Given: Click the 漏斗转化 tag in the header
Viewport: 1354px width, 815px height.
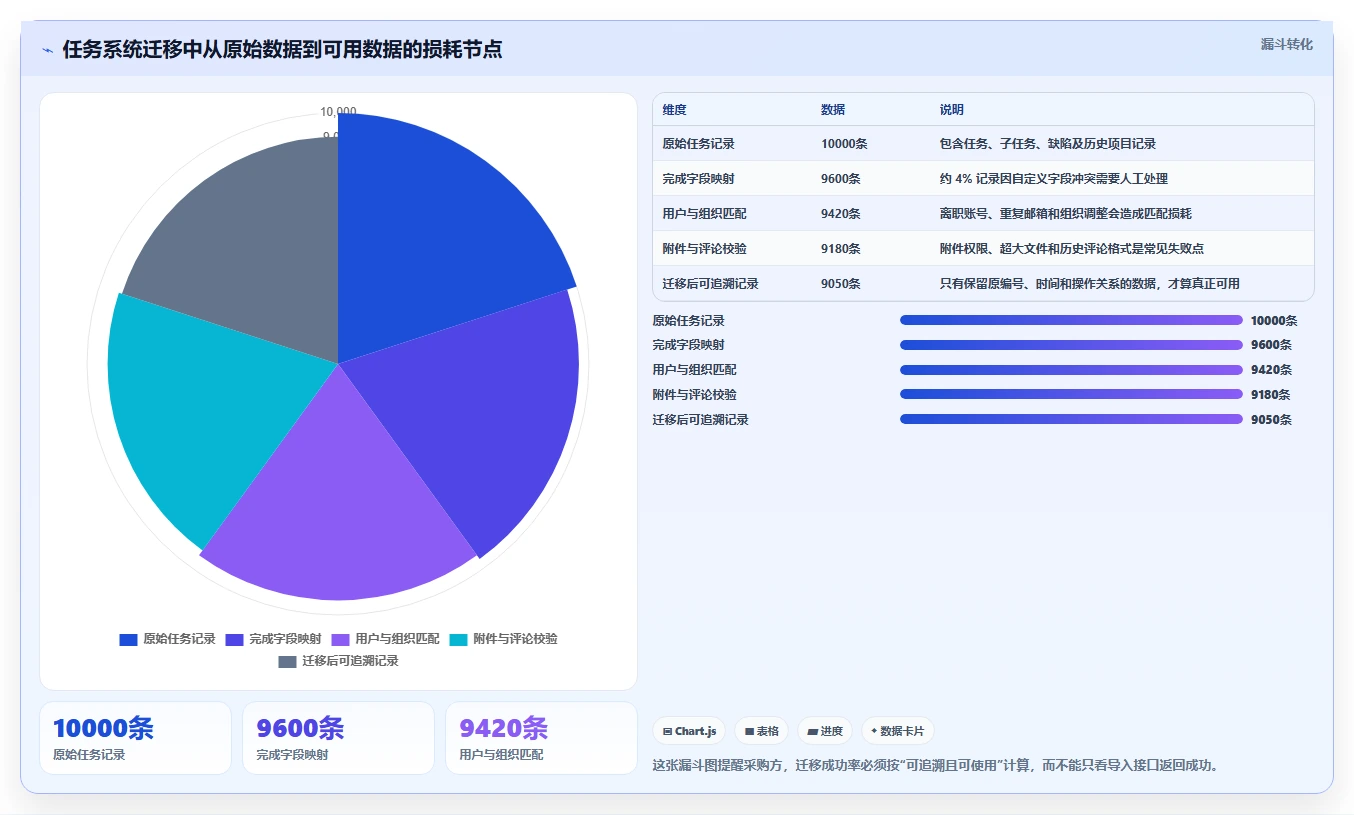Looking at the screenshot, I should pos(1286,45).
